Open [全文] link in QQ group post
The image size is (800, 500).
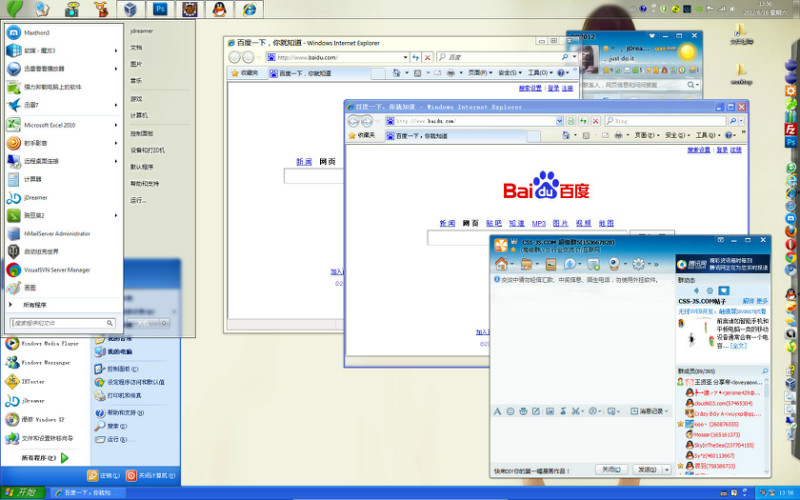738,346
